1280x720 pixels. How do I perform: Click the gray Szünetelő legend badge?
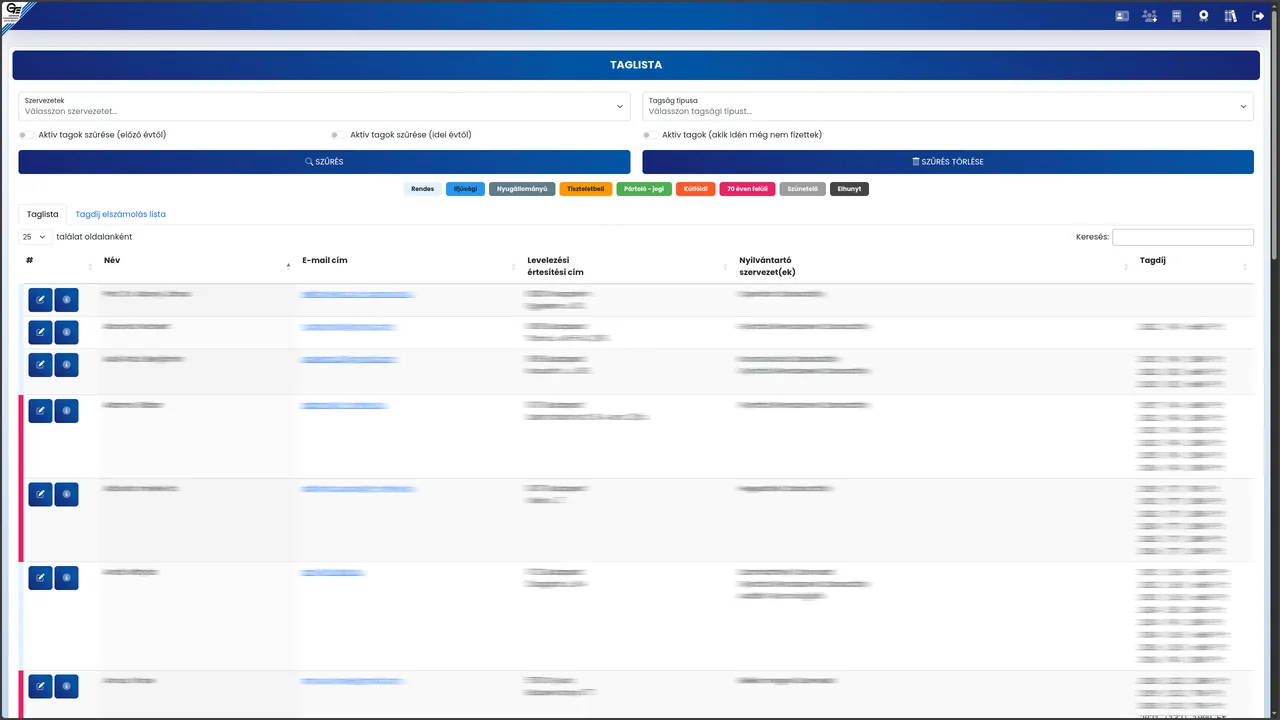(x=802, y=189)
